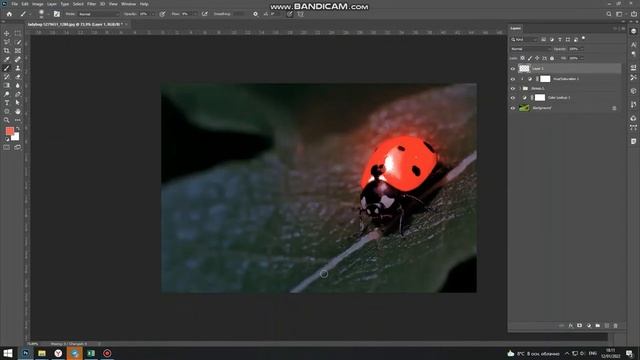Viewport: 640px width, 360px height.
Task: Select the Brush tool in toolbox
Action: click(7, 68)
